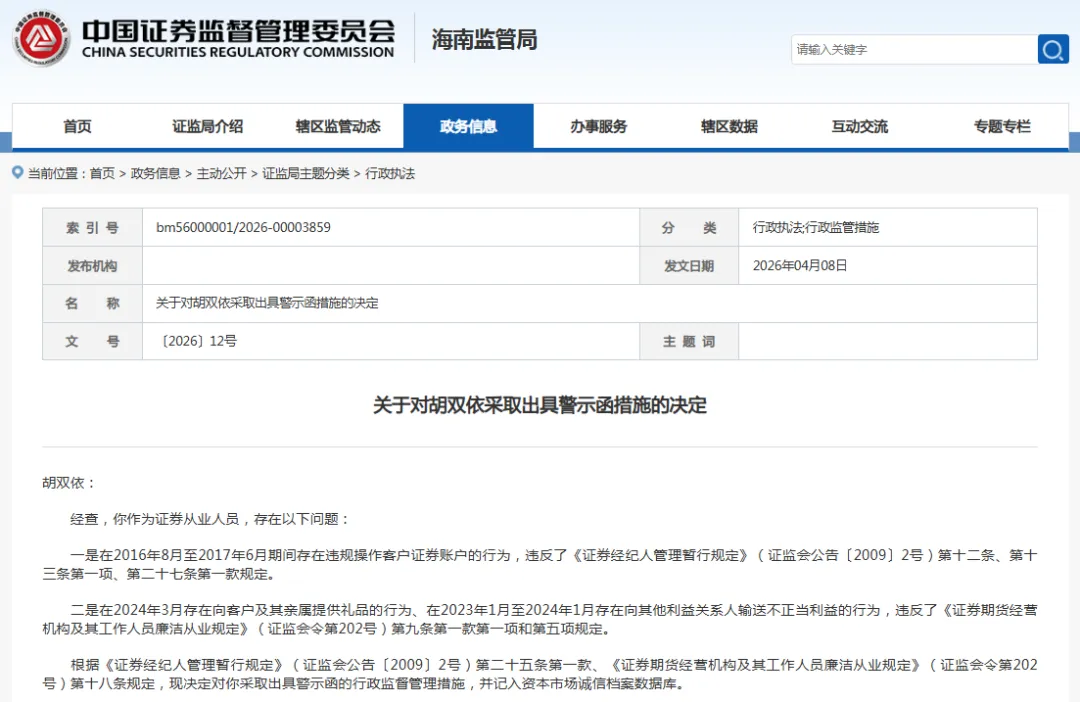Image resolution: width=1080 pixels, height=702 pixels.
Task: Click the document title 关于对胡双依采取出具警示函措施的决定
Action: pyautogui.click(x=540, y=404)
